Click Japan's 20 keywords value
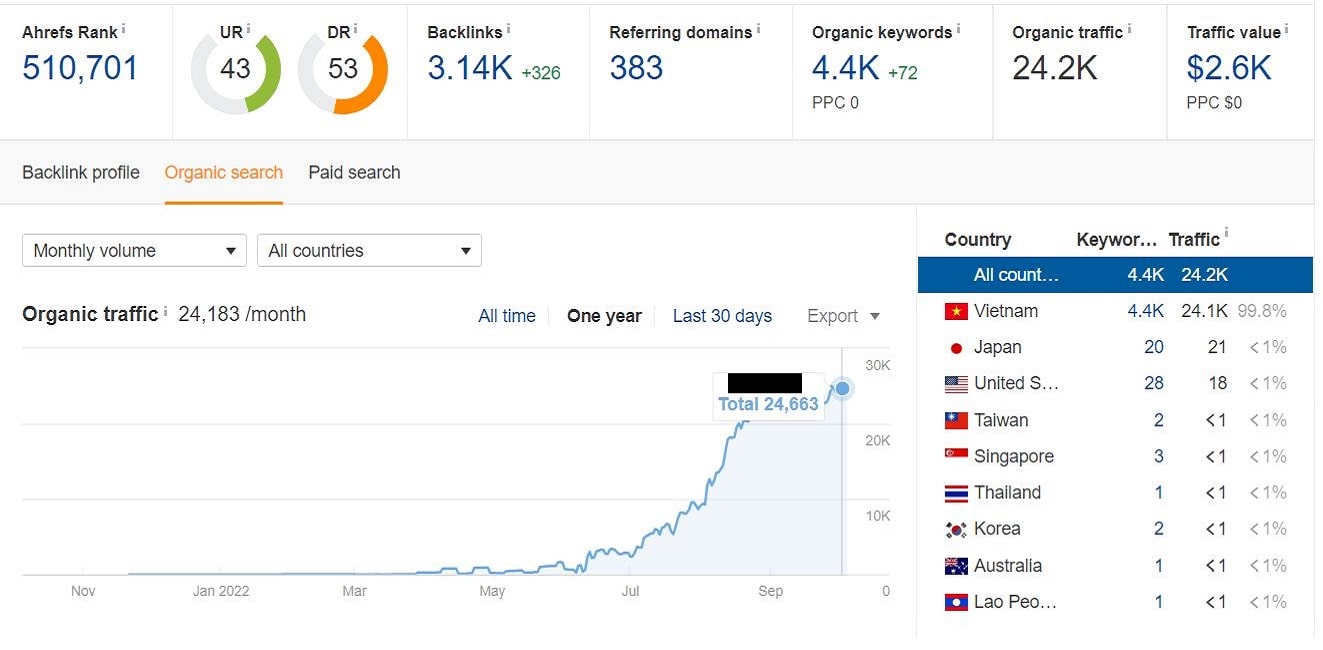The image size is (1323, 650). 1154,347
